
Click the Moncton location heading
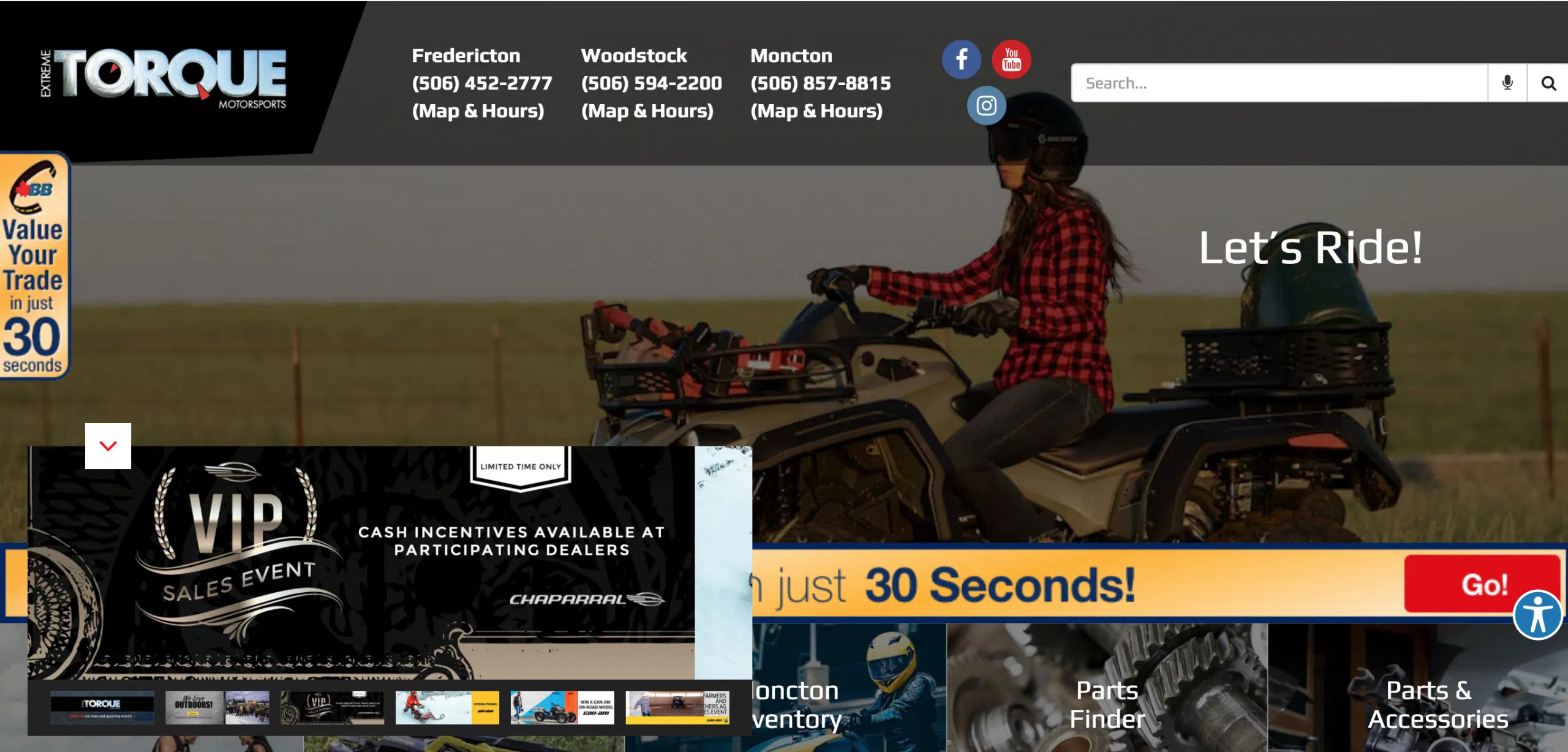coord(791,55)
